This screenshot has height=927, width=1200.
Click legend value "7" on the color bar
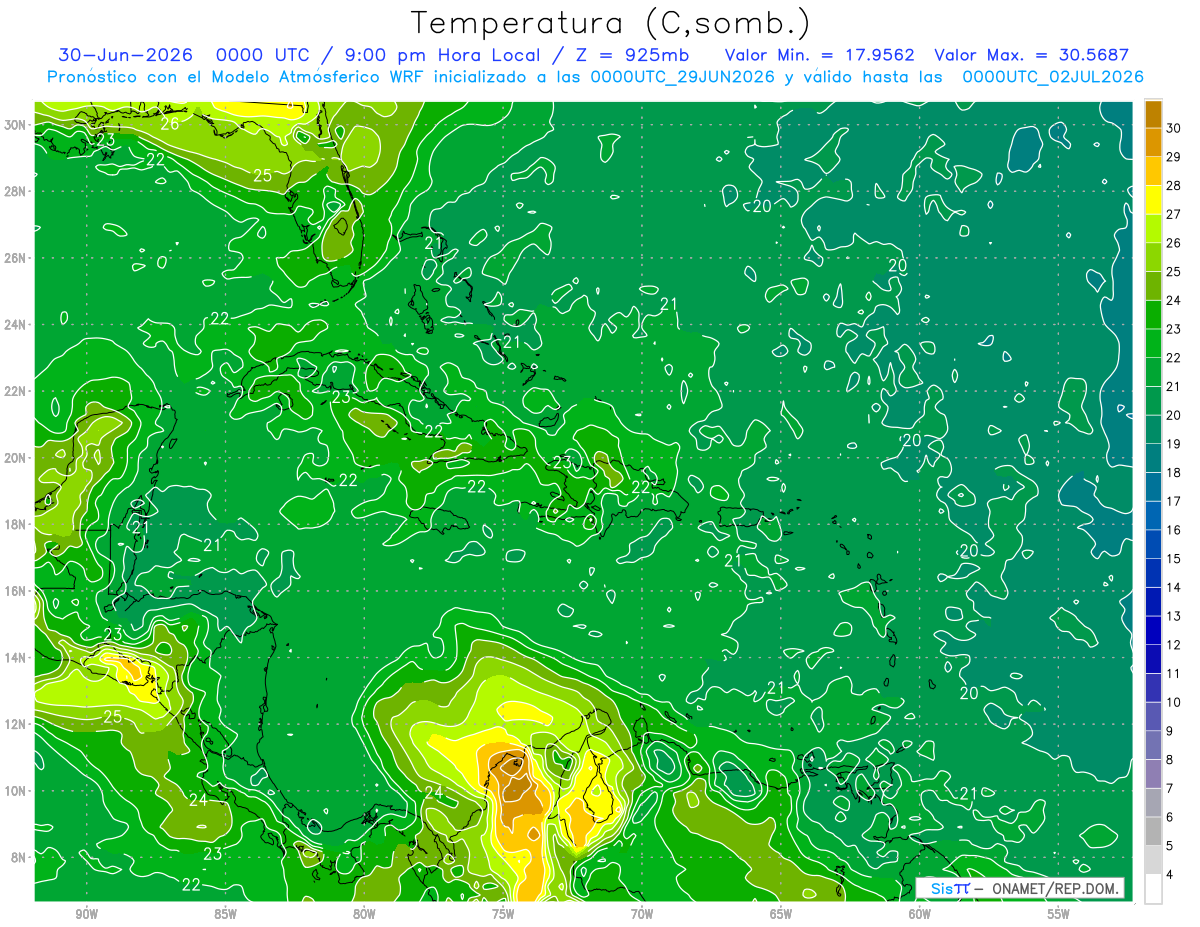click(1171, 789)
